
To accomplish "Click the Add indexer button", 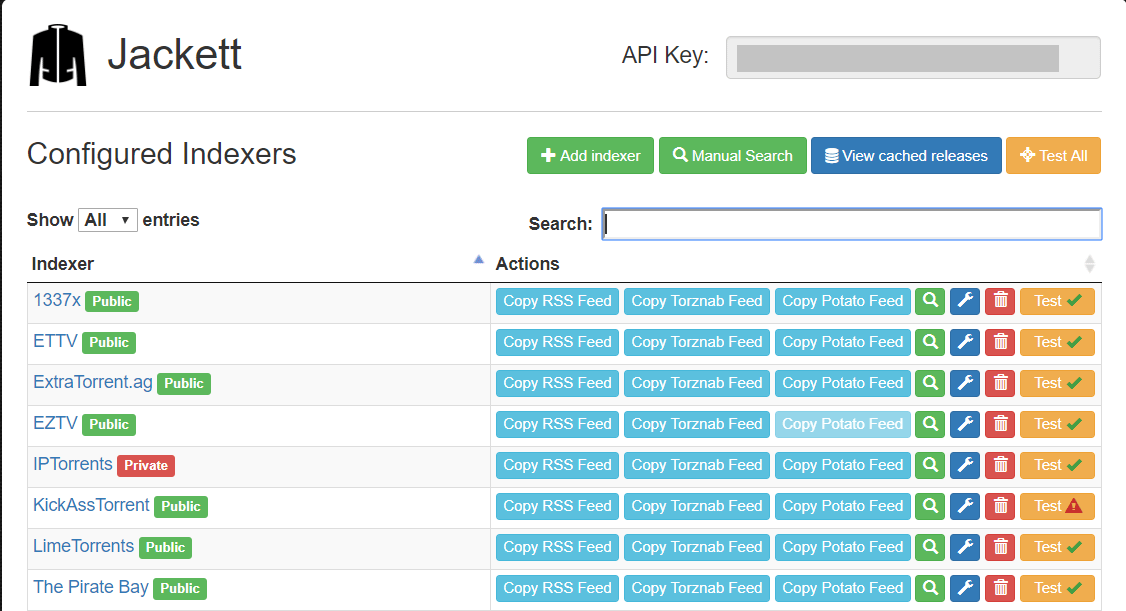I will point(590,155).
